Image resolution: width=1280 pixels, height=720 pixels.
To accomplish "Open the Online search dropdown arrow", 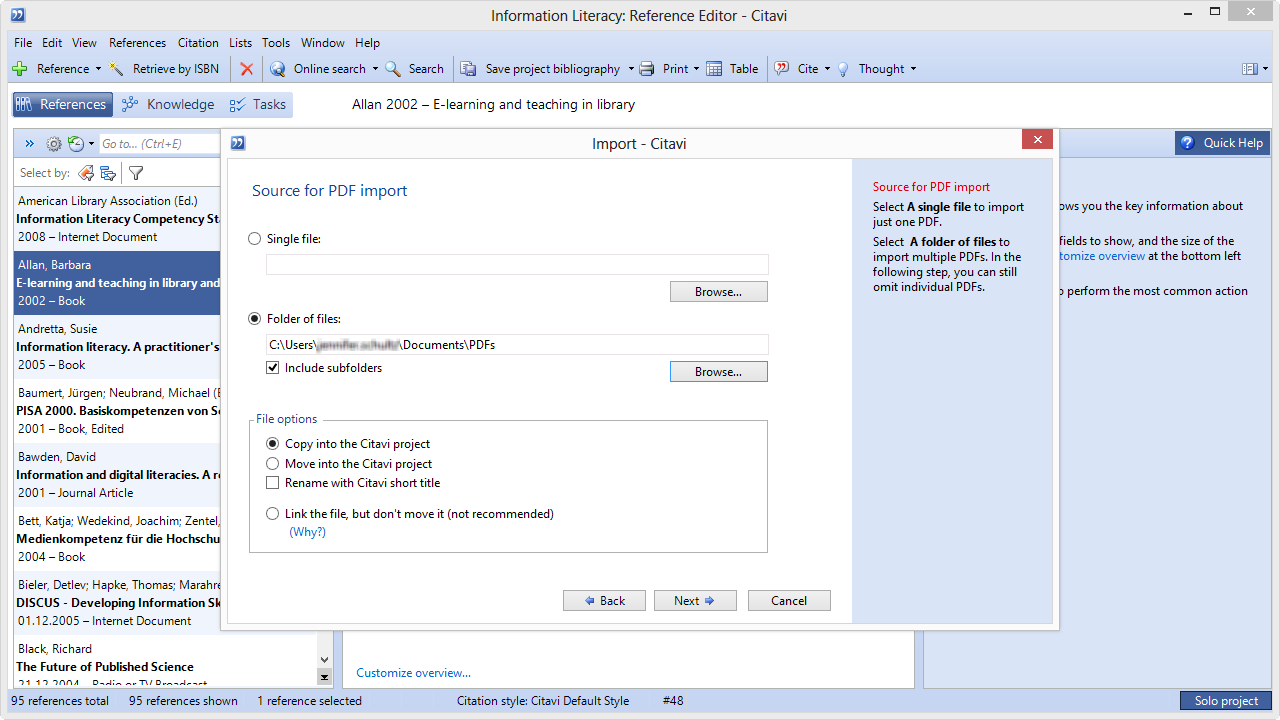I will (x=375, y=69).
